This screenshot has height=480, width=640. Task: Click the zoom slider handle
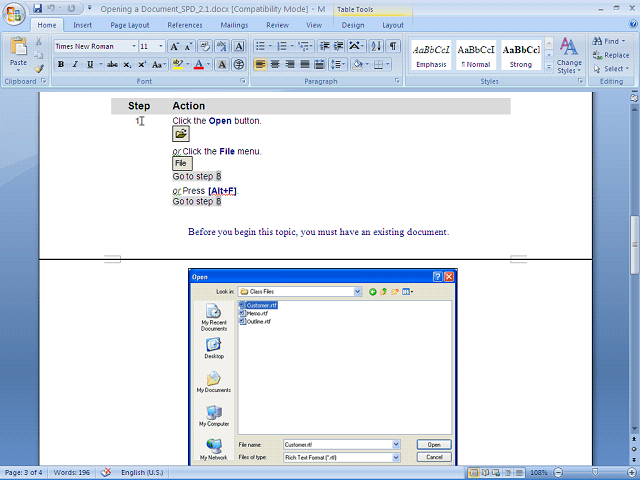pos(596,473)
